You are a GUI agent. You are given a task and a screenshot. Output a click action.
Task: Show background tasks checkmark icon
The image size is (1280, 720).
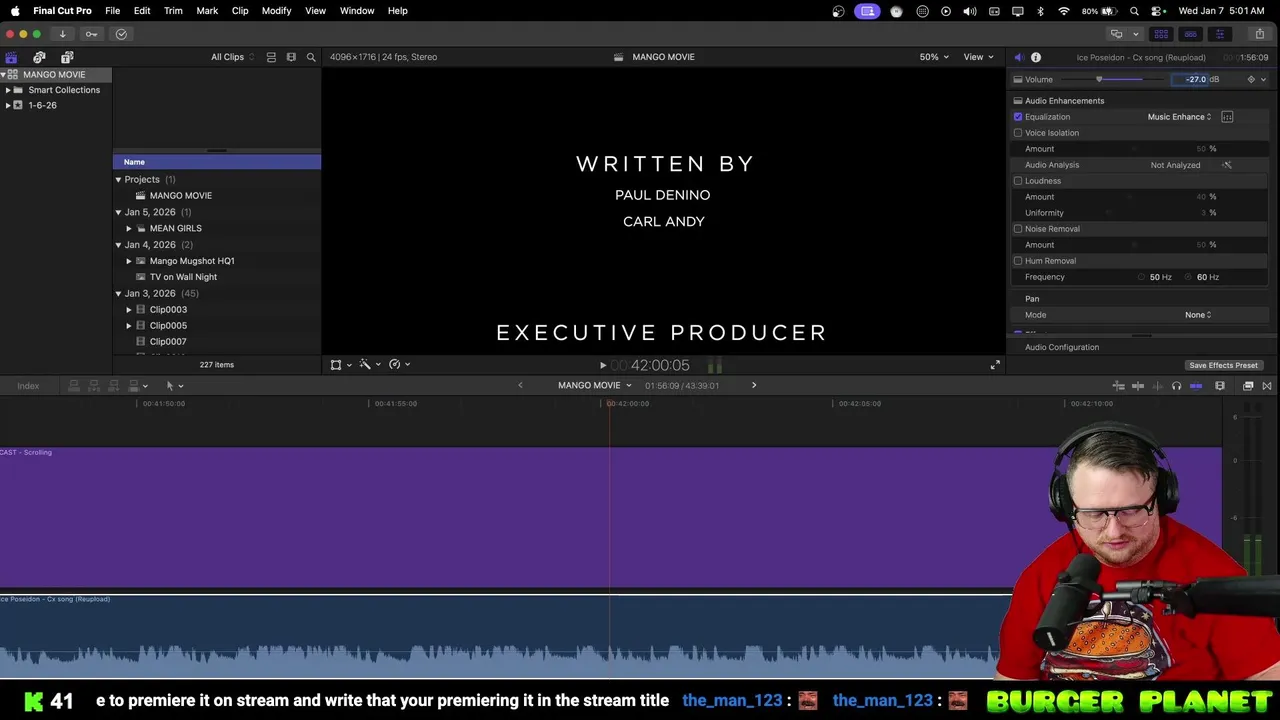pyautogui.click(x=121, y=34)
